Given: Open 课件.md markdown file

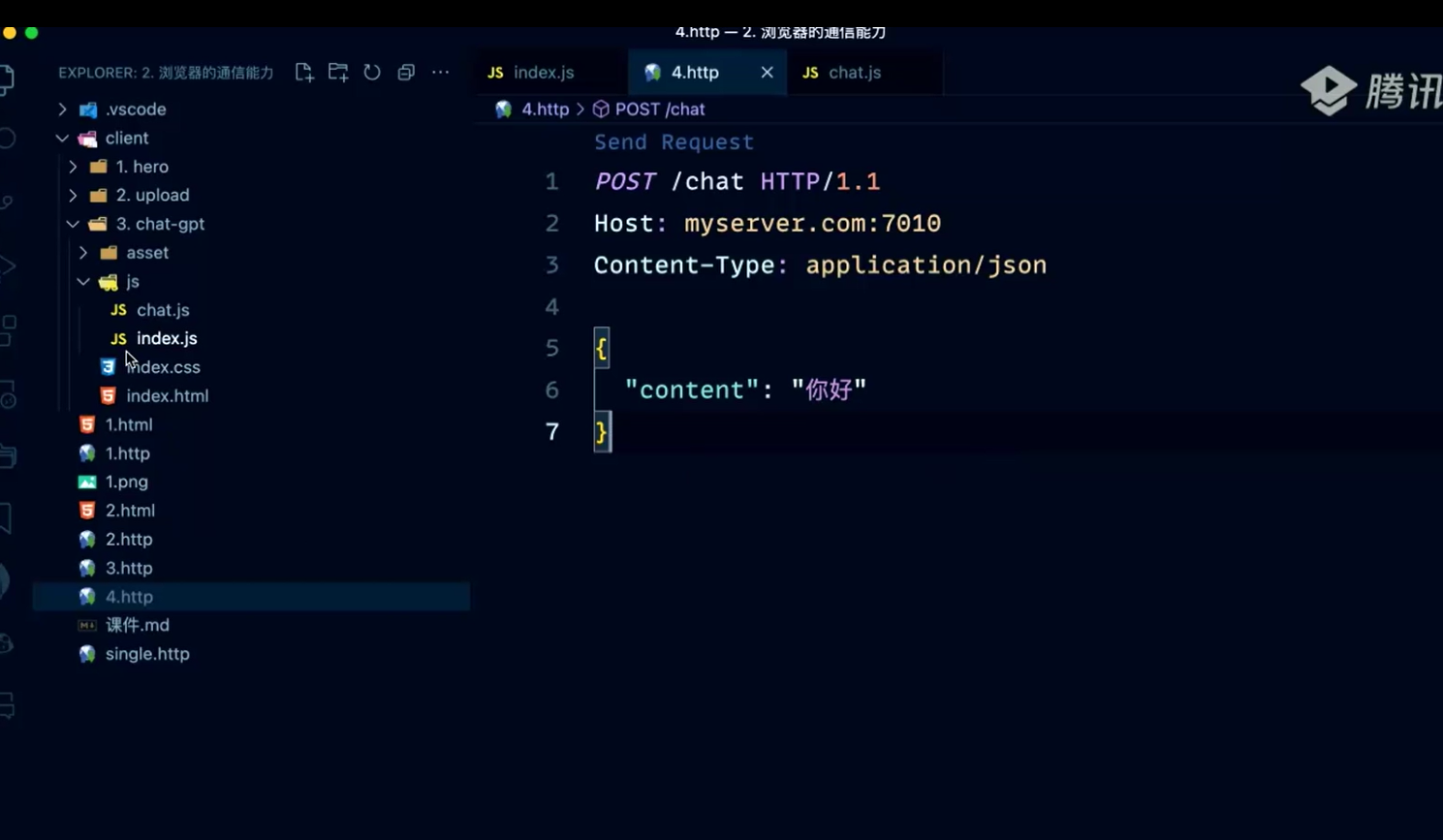Looking at the screenshot, I should (x=137, y=626).
